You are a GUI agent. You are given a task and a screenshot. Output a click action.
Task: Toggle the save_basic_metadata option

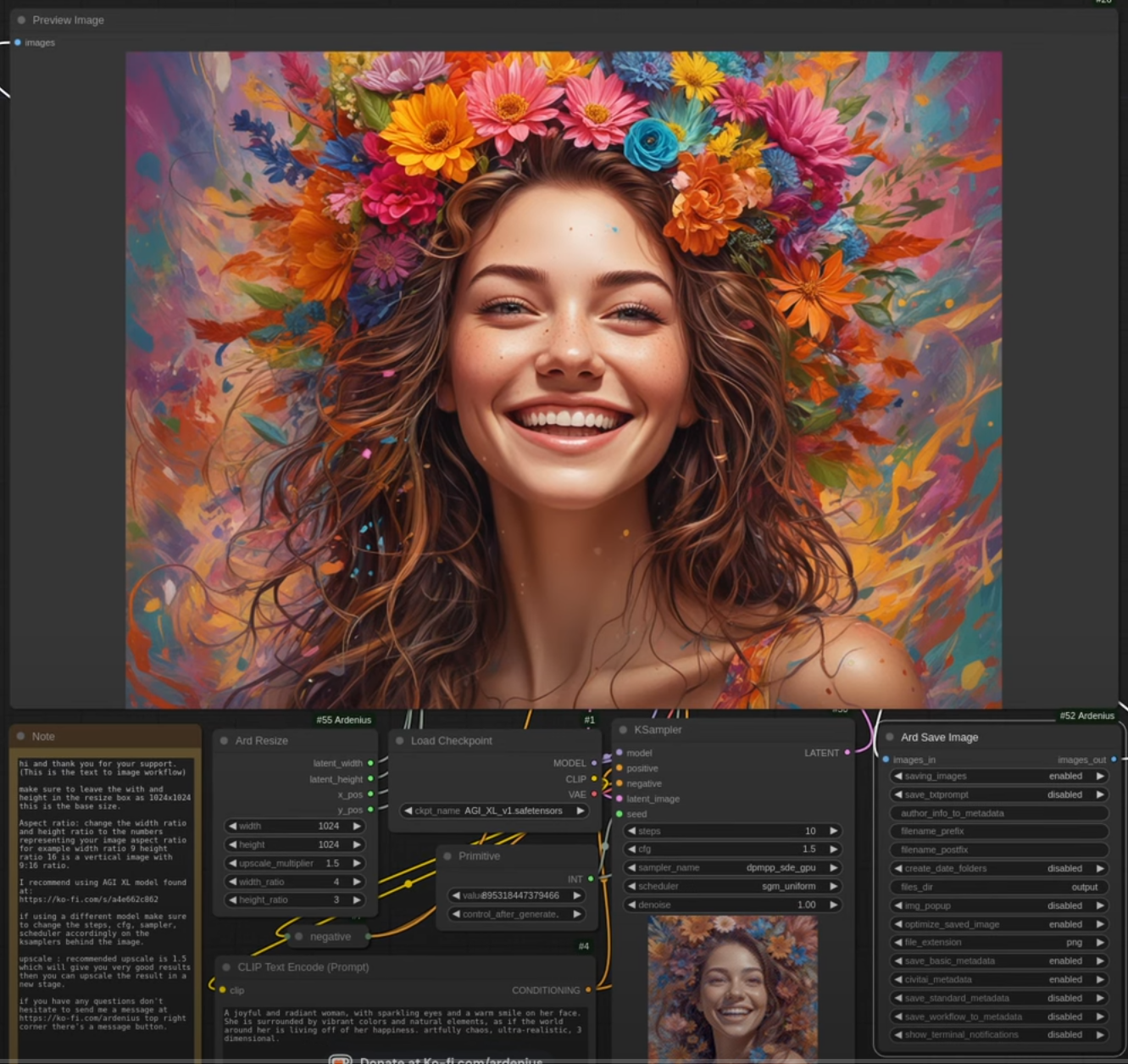tap(999, 961)
